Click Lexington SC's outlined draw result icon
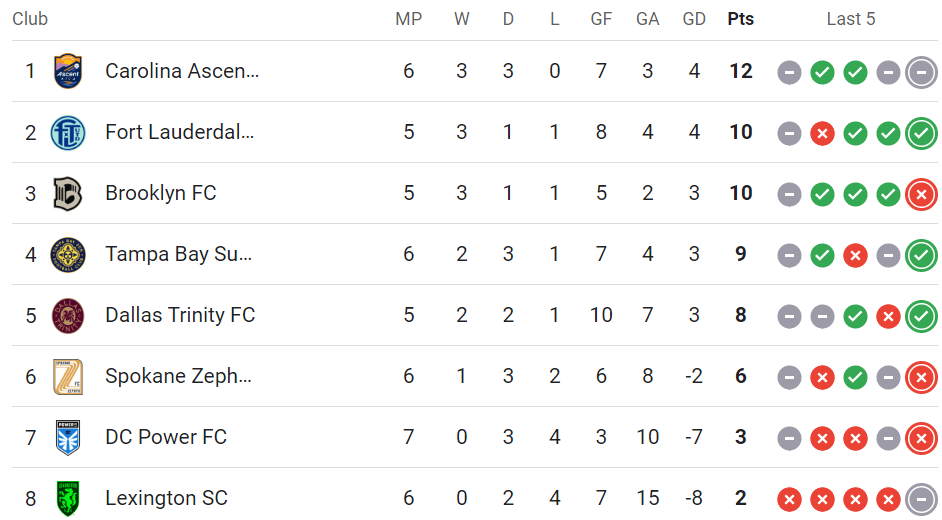Image resolution: width=942 pixels, height=520 pixels. click(921, 499)
